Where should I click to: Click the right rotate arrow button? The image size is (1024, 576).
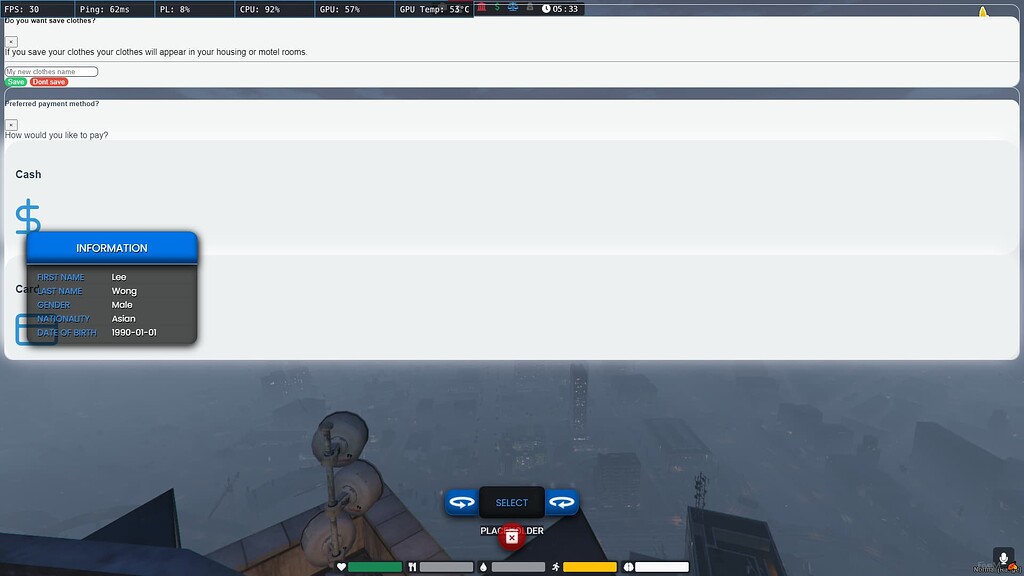coord(561,502)
